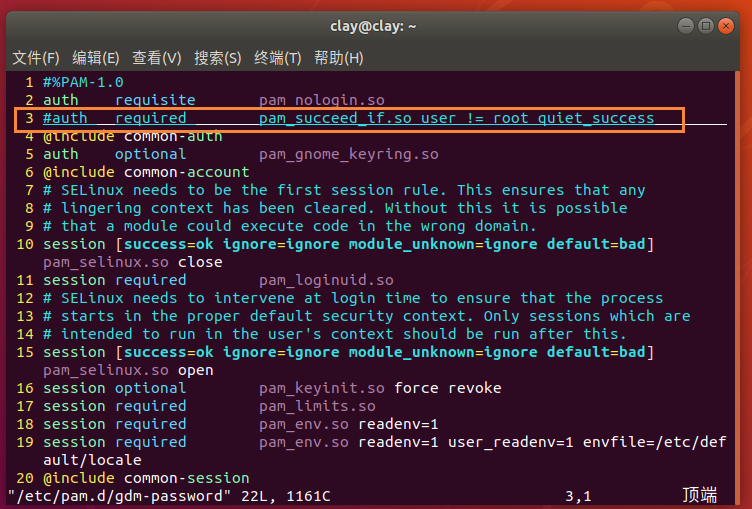Click line number 10 in the gutter
The width and height of the screenshot is (752, 509).
(25, 244)
